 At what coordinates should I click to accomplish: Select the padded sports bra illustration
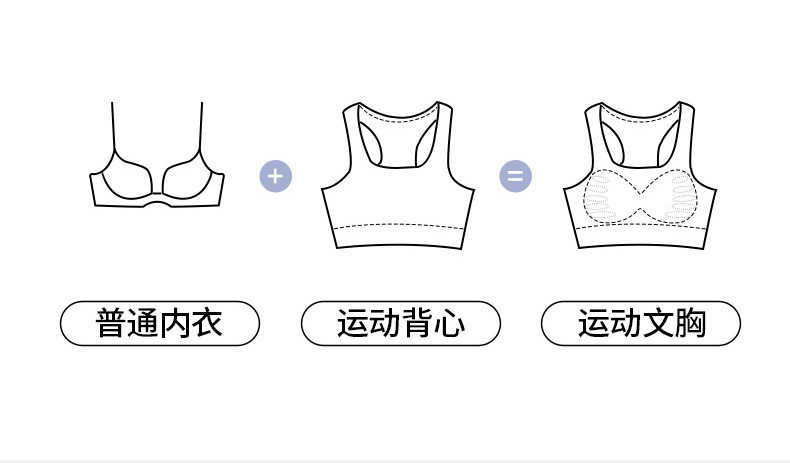click(640, 175)
